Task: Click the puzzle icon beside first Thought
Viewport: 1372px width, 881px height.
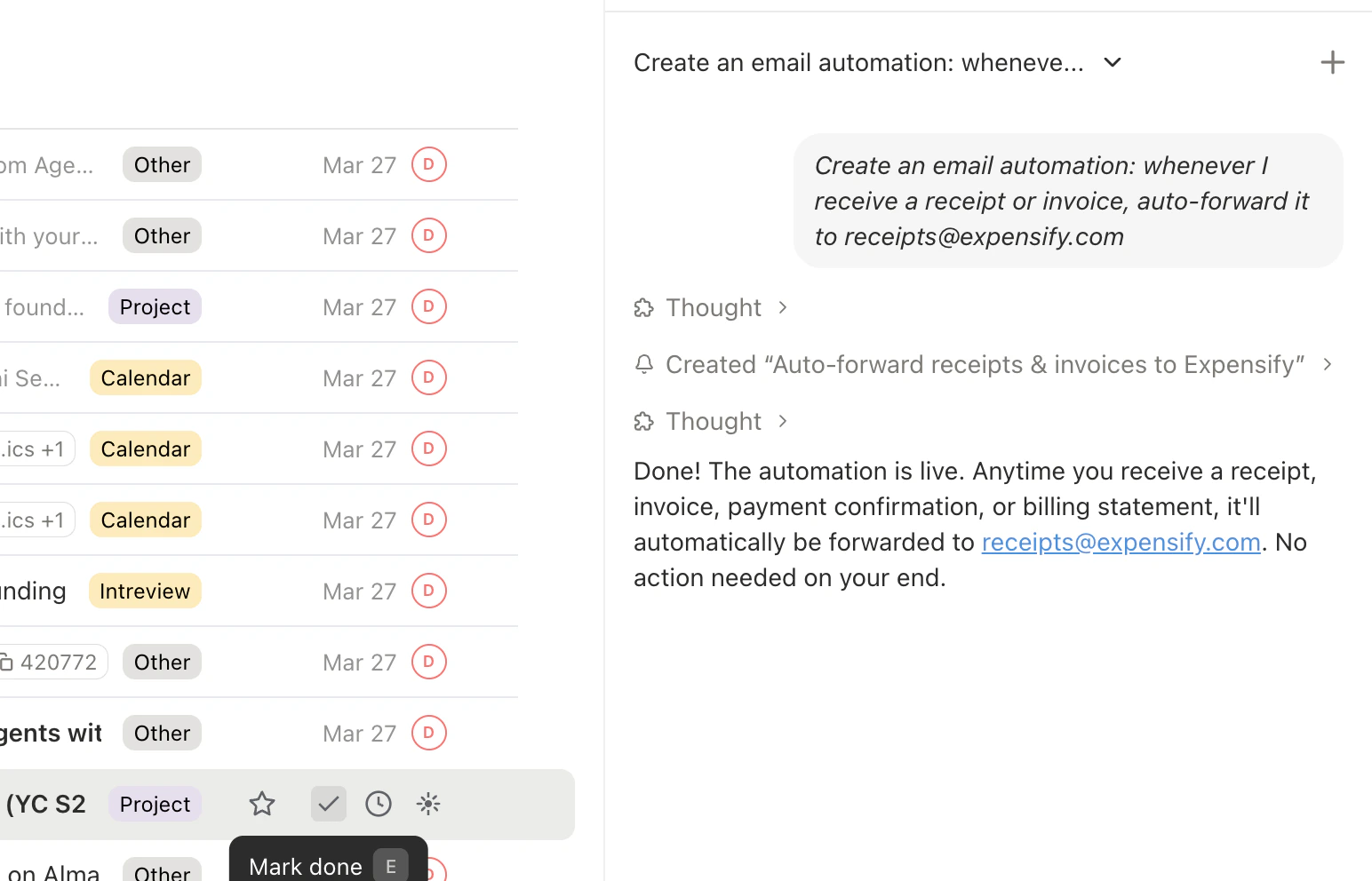Action: tap(643, 307)
